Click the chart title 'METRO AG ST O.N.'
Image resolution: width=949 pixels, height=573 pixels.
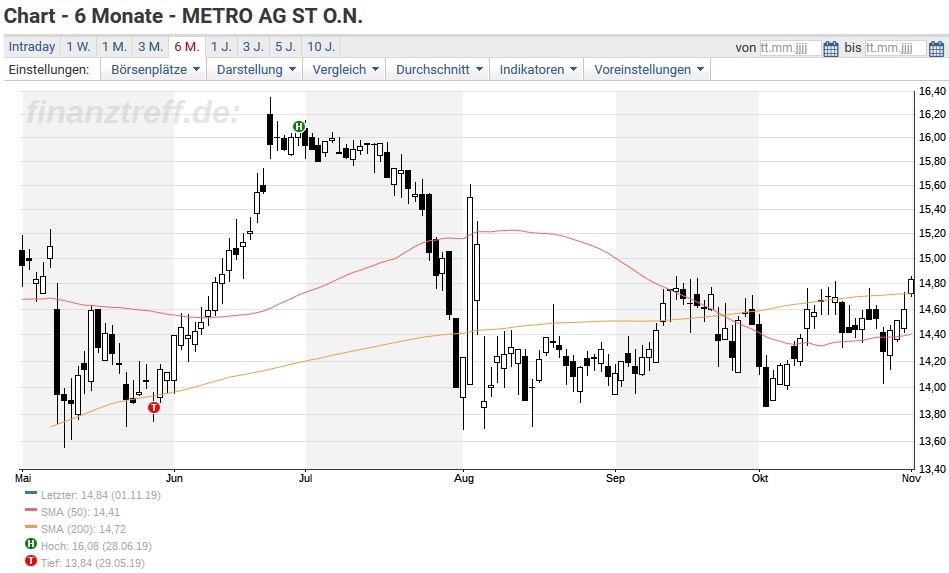point(272,16)
